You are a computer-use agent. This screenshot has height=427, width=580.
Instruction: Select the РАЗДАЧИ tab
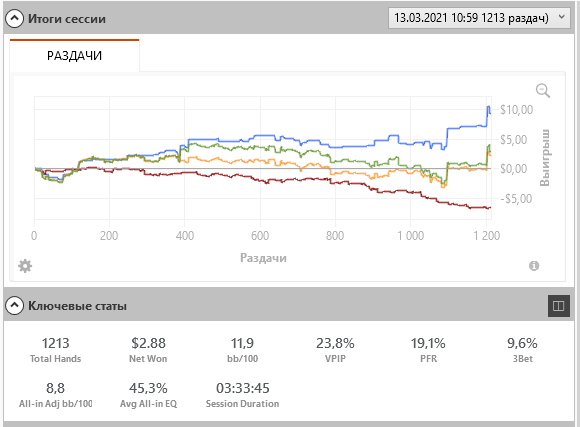(x=74, y=56)
